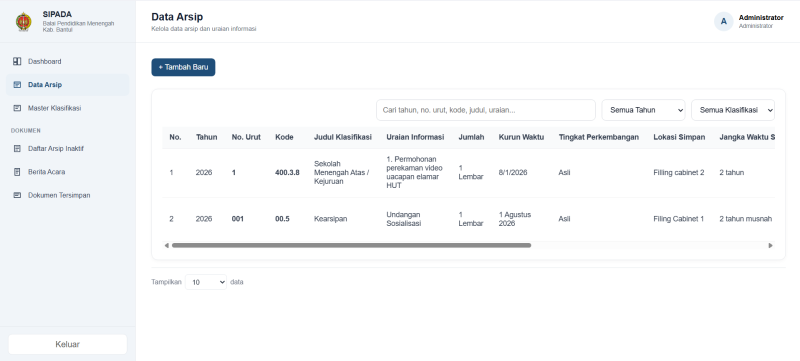Click the horizontal table scrollbar thumb
Image resolution: width=800 pixels, height=361 pixels.
click(x=351, y=245)
